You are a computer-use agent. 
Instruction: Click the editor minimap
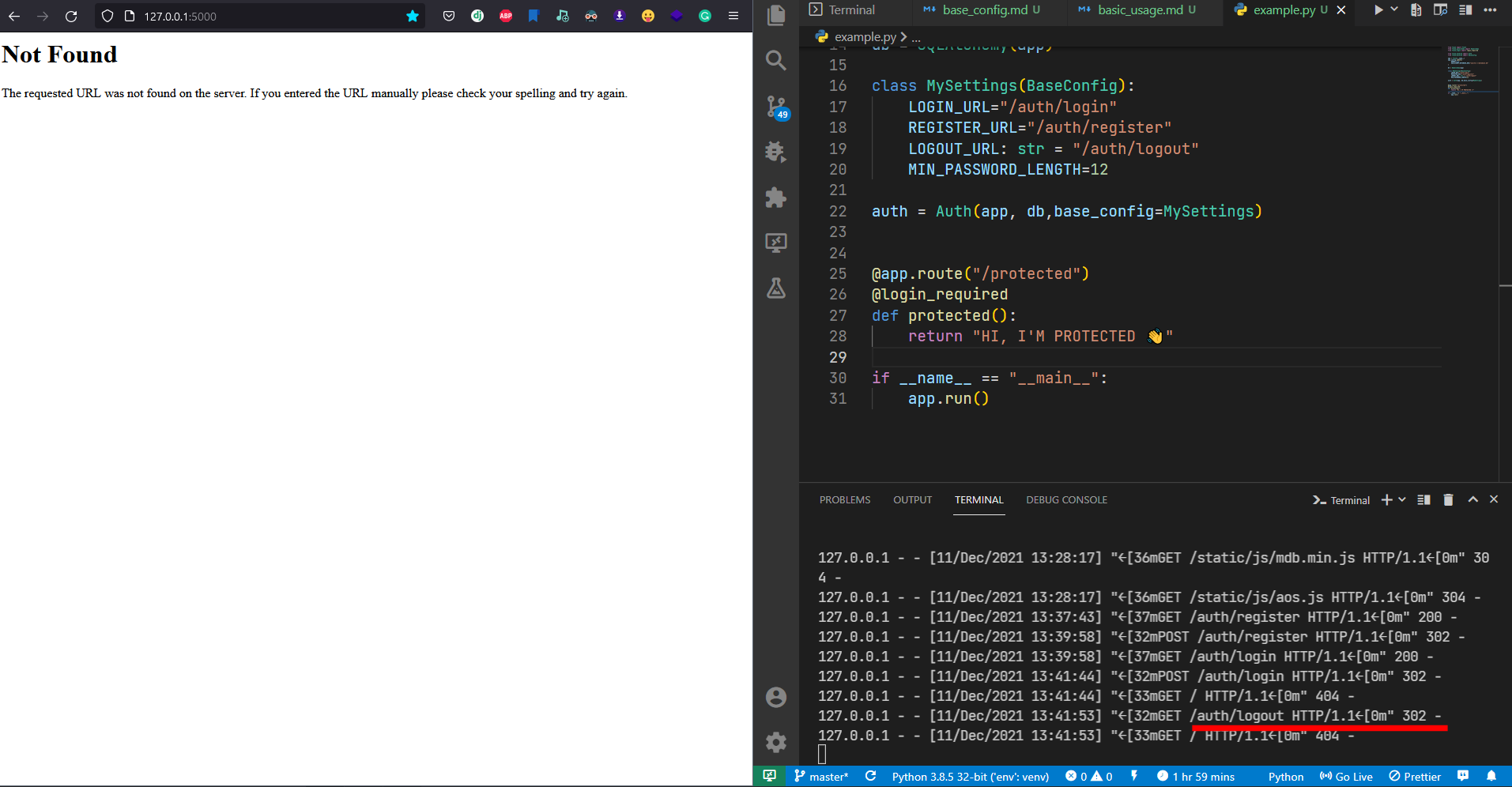1472,71
